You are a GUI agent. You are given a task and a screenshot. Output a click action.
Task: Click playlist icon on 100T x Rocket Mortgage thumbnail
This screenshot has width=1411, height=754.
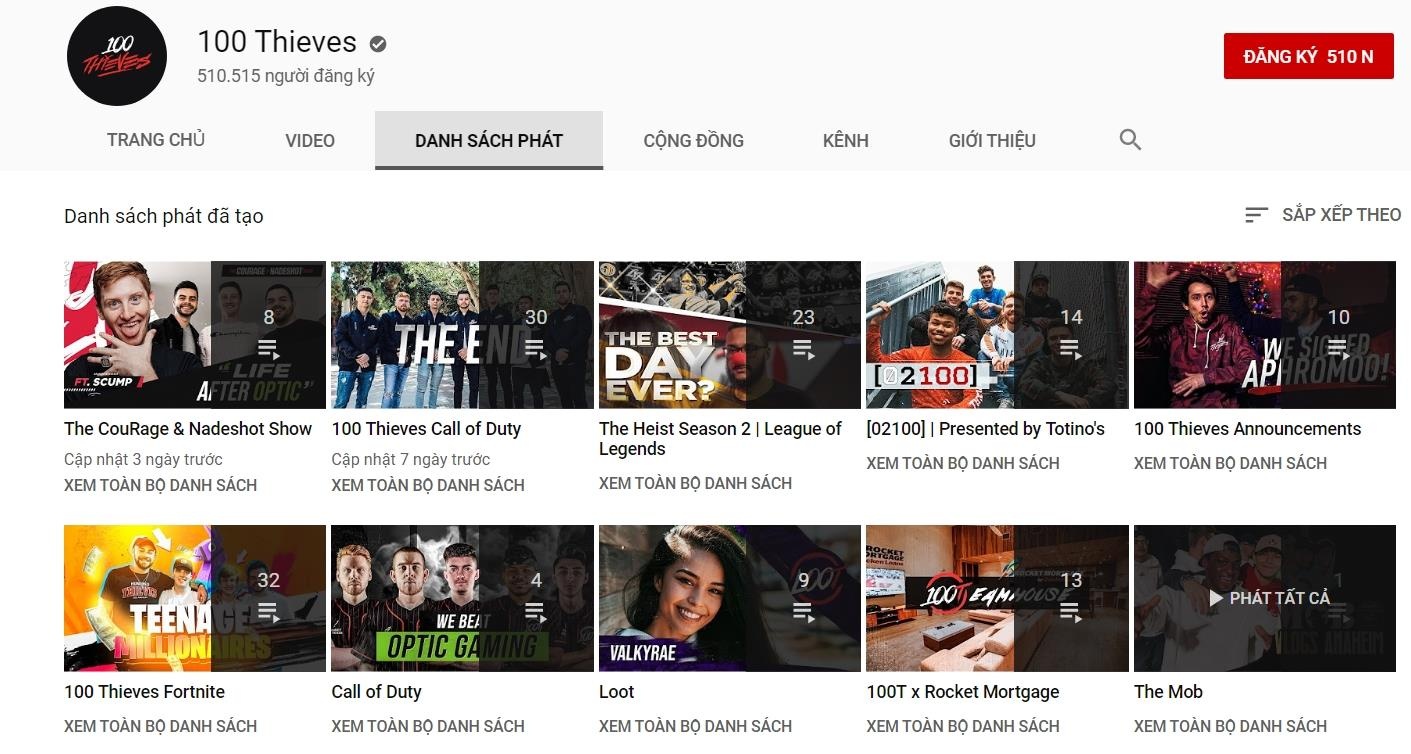(1071, 611)
